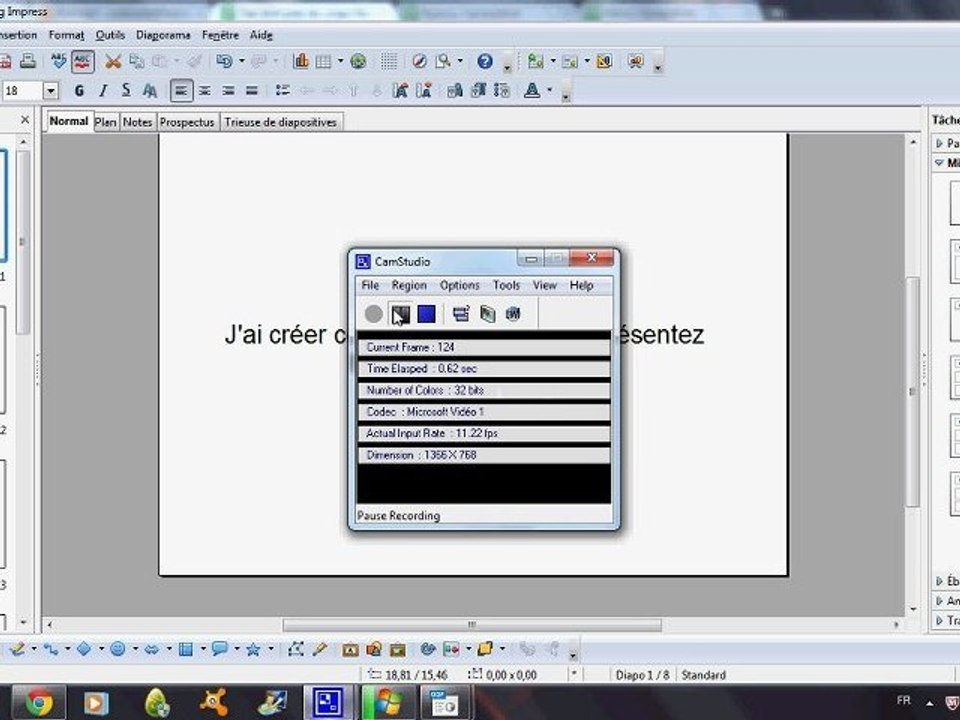
Task: Open the CamStudio Options menu
Action: click(x=460, y=285)
